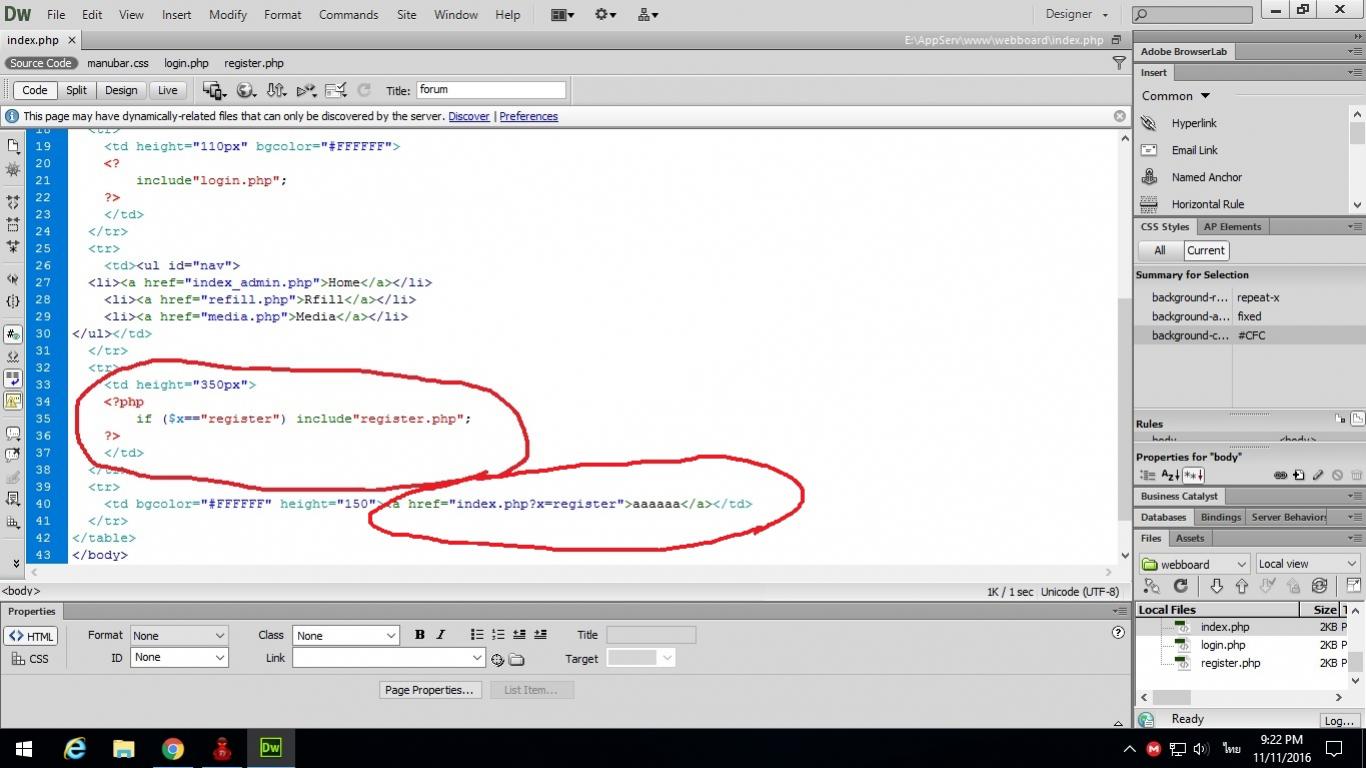Click the Check browser compatibility icon
The width and height of the screenshot is (1366, 768).
pos(336,90)
